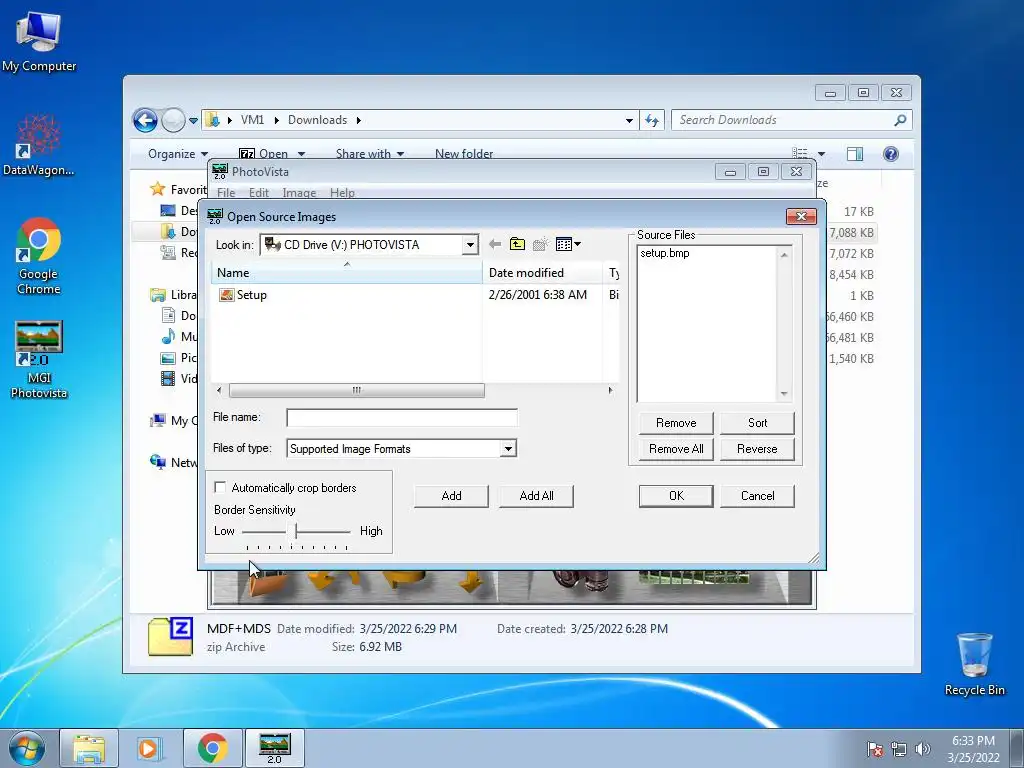The width and height of the screenshot is (1024, 768).
Task: Expand Explorer address bar history dropdown
Action: [x=629, y=120]
